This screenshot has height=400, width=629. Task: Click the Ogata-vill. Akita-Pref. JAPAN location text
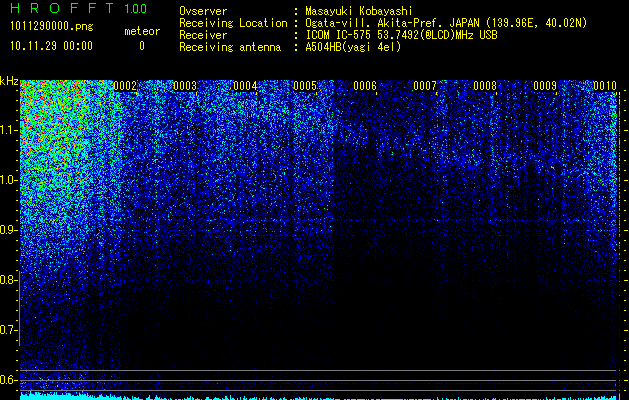pyautogui.click(x=446, y=23)
